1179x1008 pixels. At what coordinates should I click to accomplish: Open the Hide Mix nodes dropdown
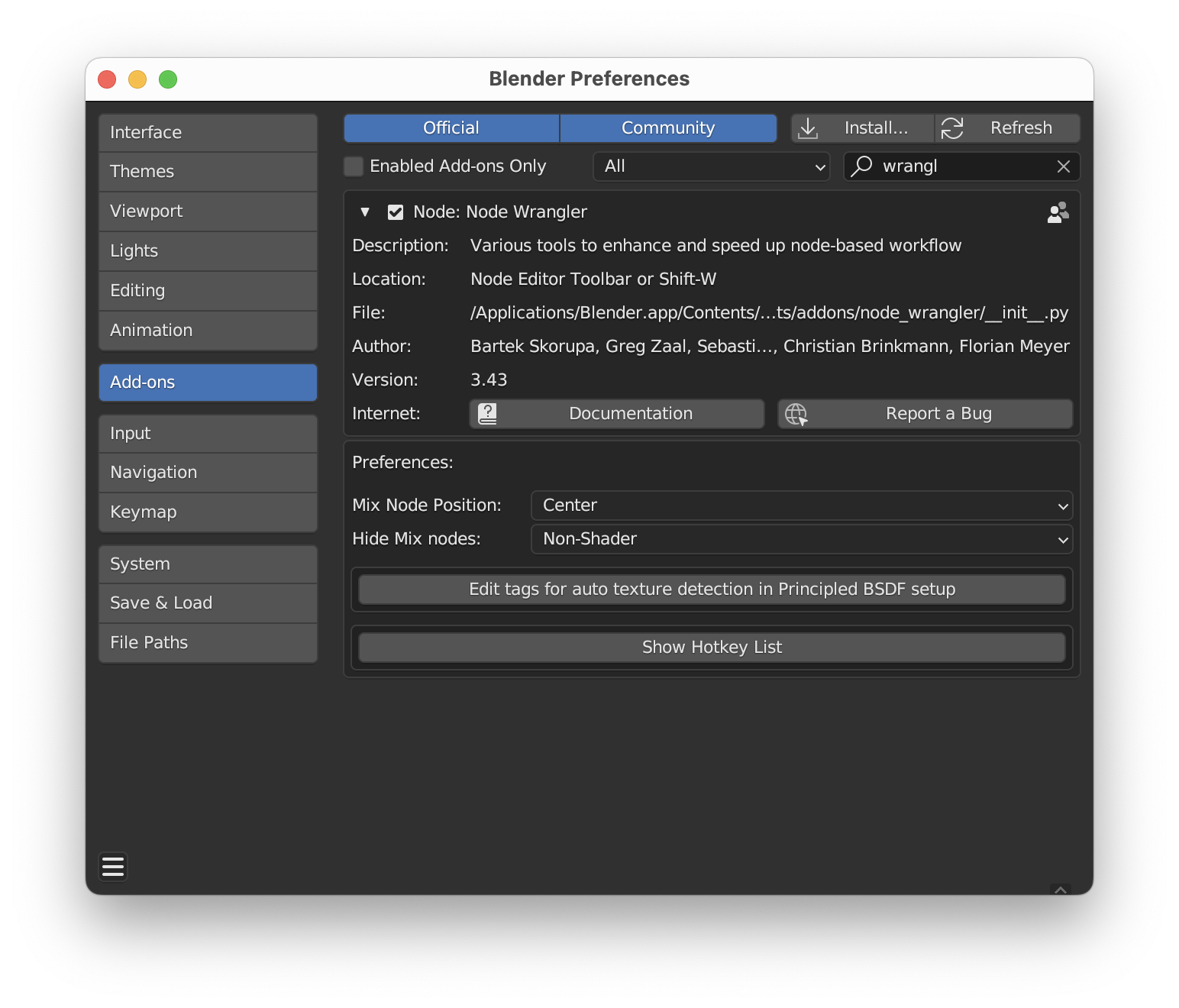802,539
